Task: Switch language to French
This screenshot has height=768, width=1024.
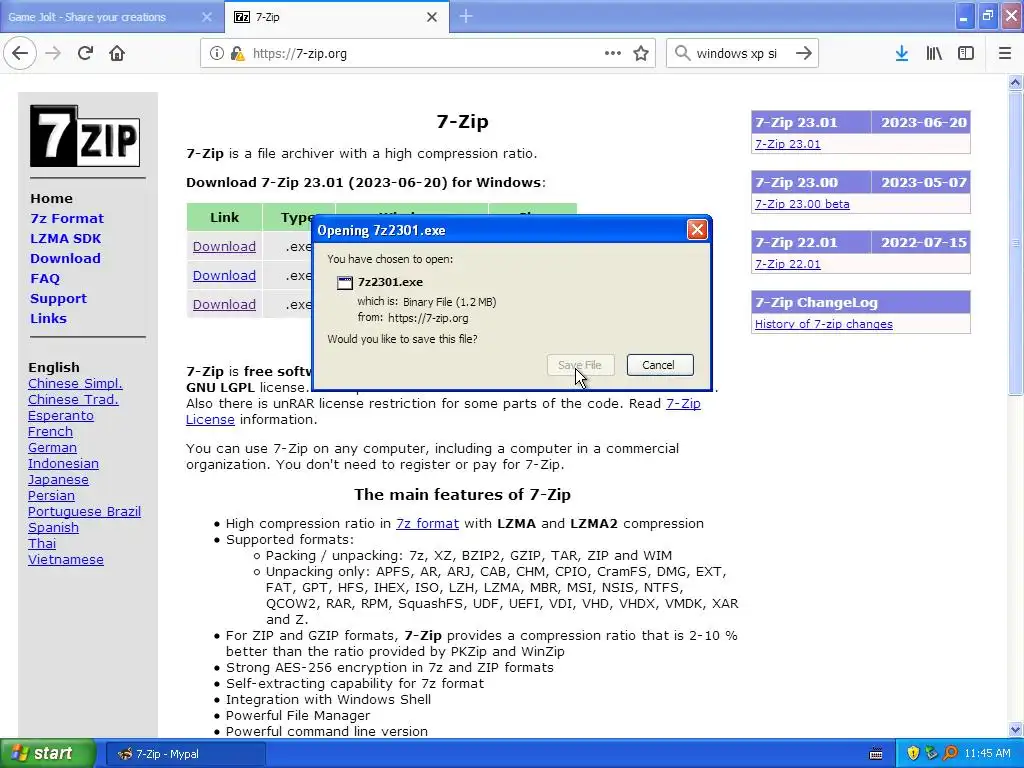Action: (50, 431)
